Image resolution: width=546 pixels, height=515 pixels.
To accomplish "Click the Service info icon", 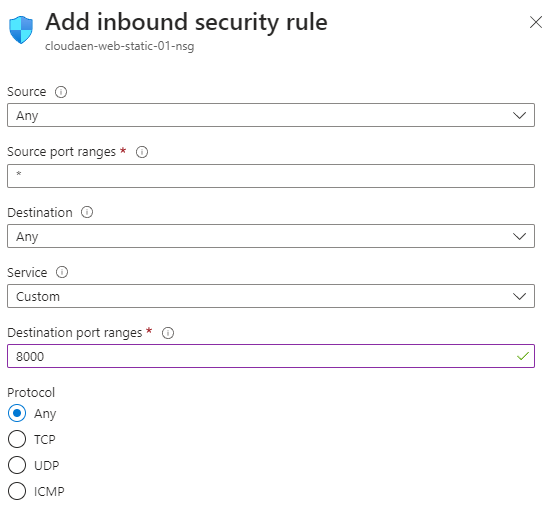I will coord(62,272).
